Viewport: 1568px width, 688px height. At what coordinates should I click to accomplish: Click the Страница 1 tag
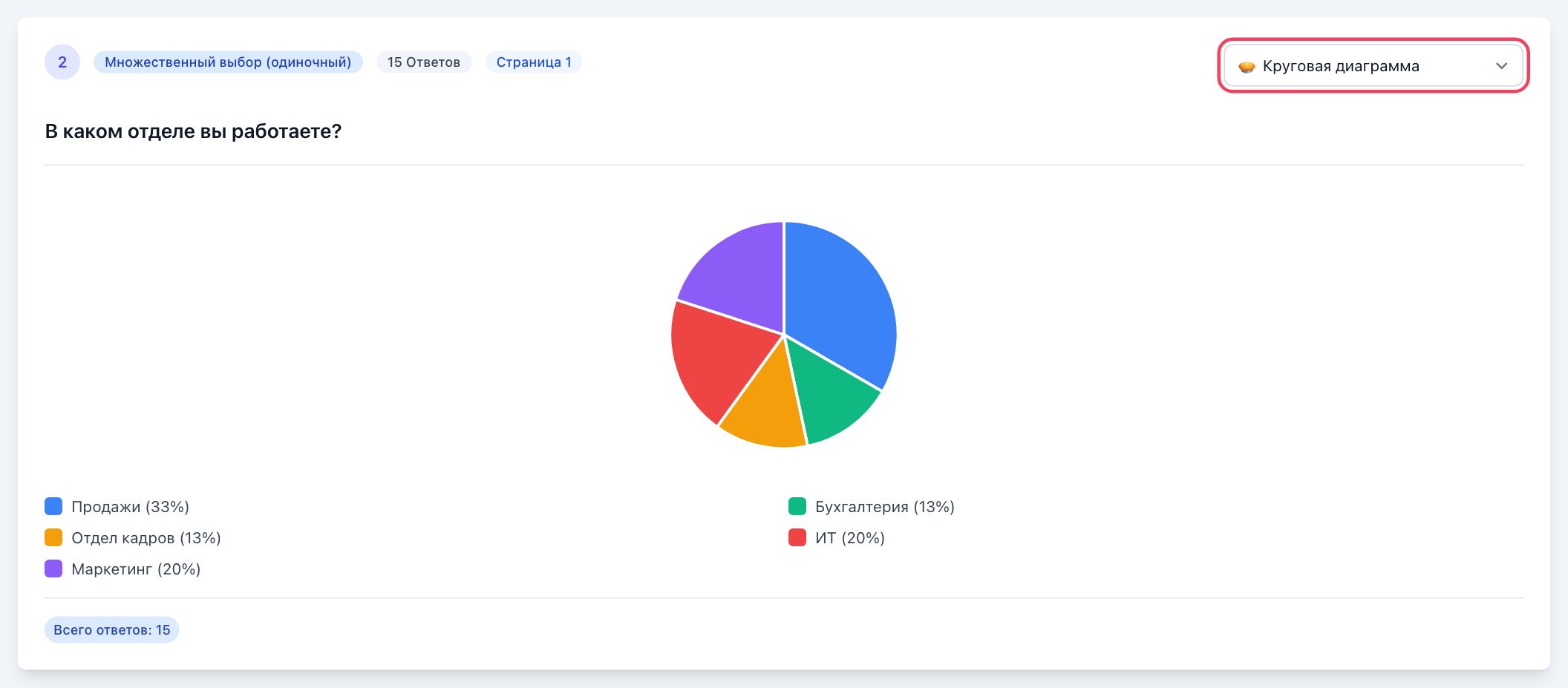[x=534, y=62]
